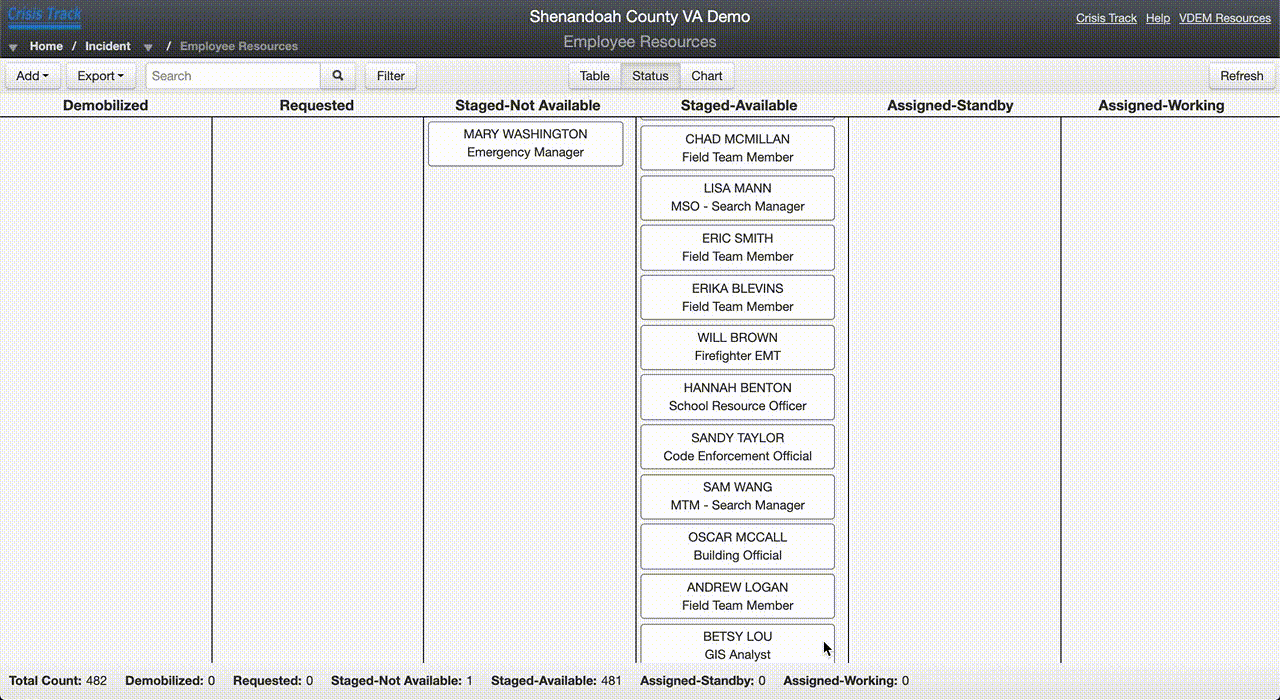Click the Refresh button
Screen dimensions: 1280x700
point(1241,75)
